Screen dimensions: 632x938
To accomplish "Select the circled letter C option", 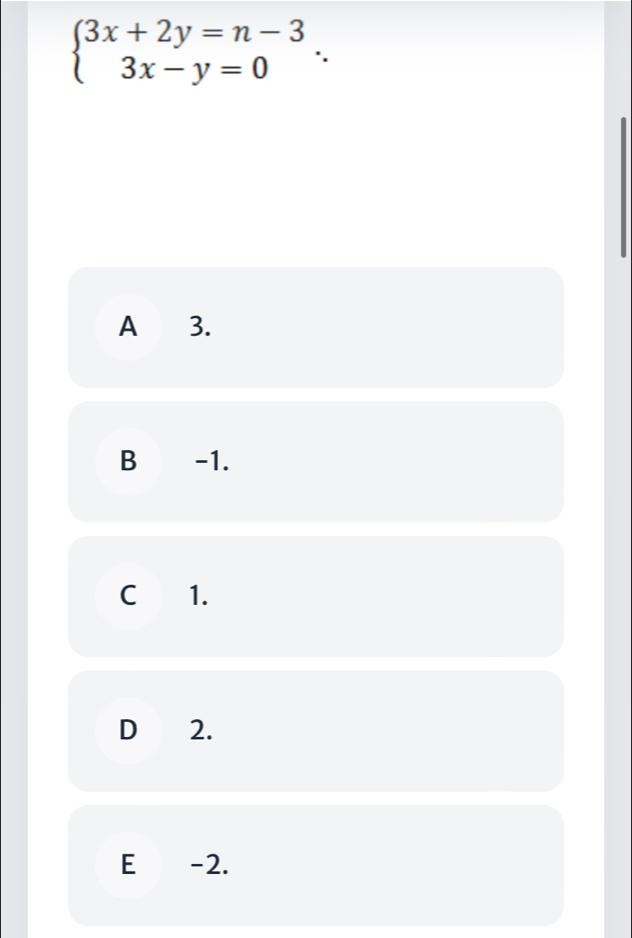I will click(128, 596).
